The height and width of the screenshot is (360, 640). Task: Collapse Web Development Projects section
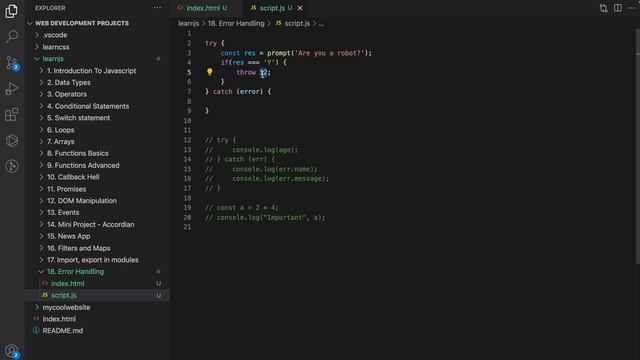(82, 23)
